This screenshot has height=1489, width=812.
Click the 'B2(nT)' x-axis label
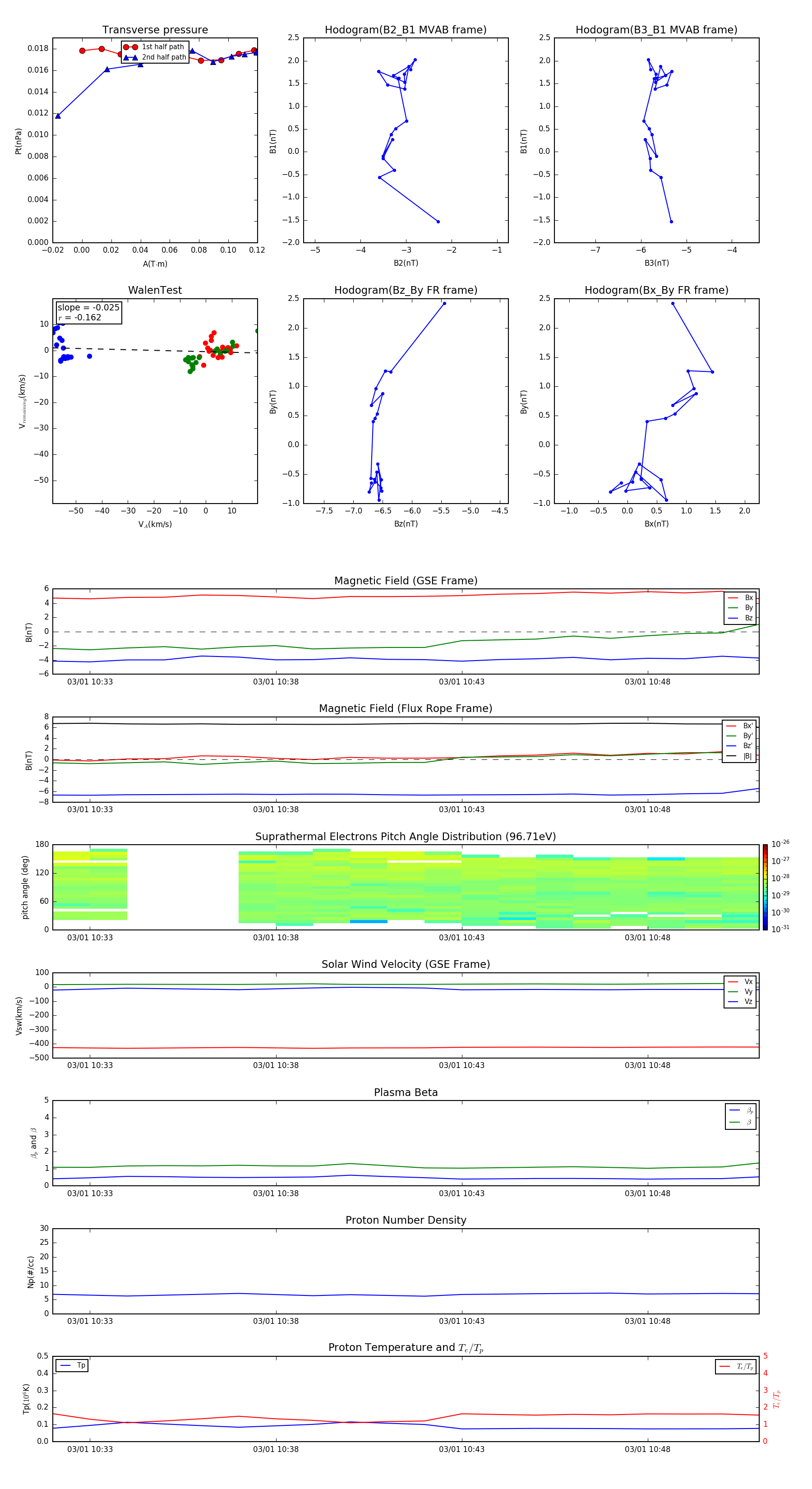coord(406,263)
